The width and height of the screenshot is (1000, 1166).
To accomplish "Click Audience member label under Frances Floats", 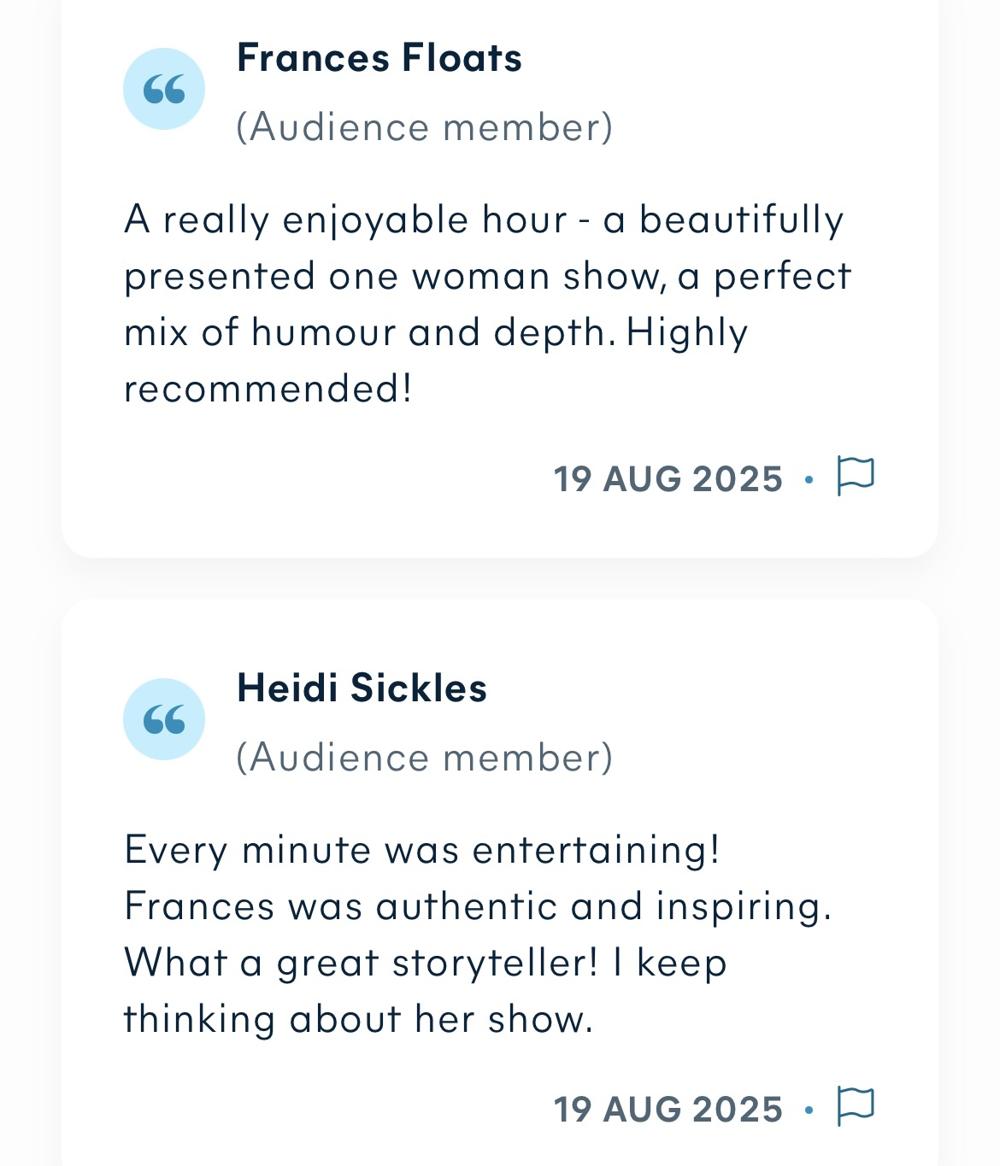I will click(424, 127).
